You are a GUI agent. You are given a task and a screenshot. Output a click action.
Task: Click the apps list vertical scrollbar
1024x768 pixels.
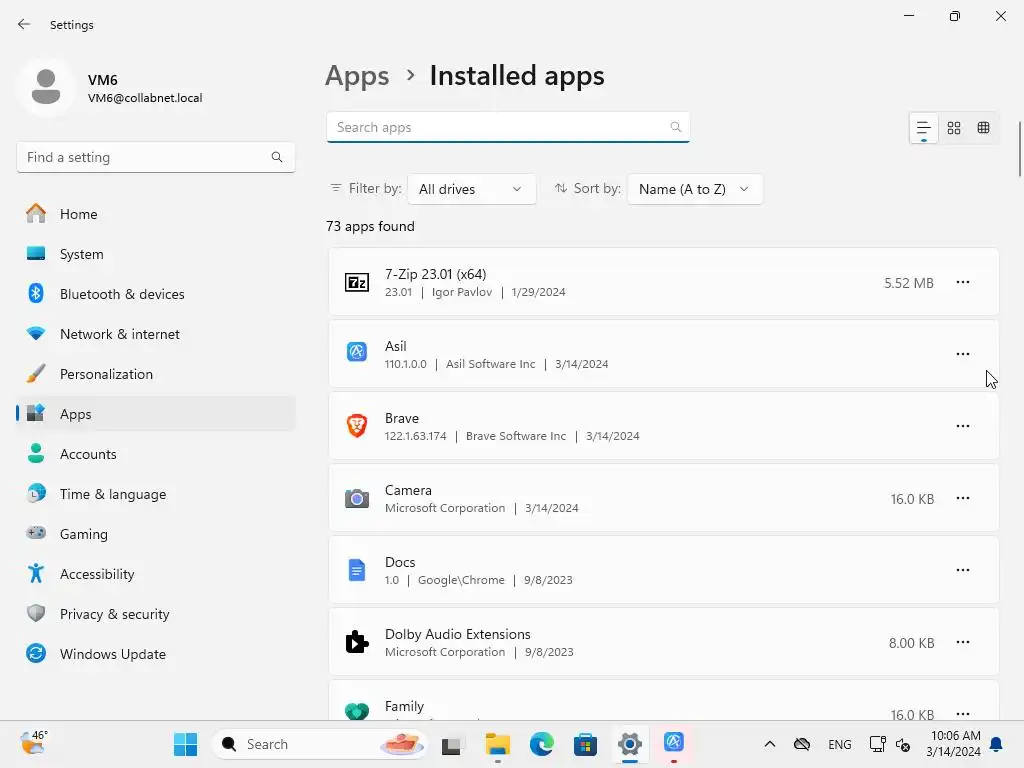click(1019, 149)
